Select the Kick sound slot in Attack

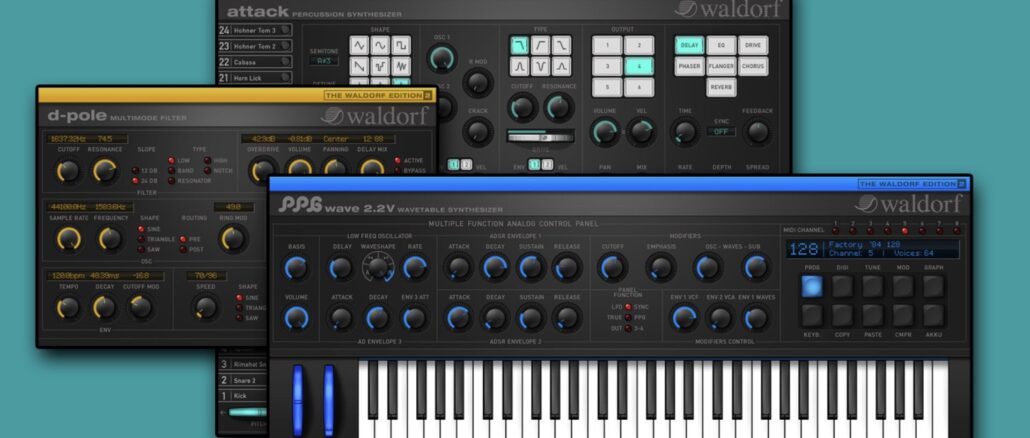point(244,396)
